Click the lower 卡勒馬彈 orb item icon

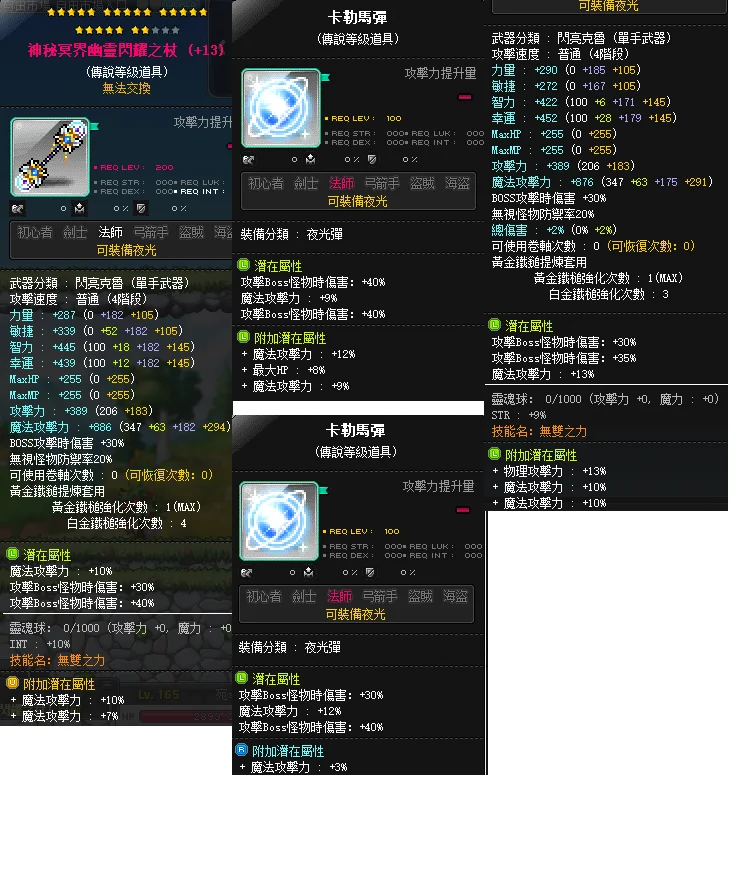(279, 521)
